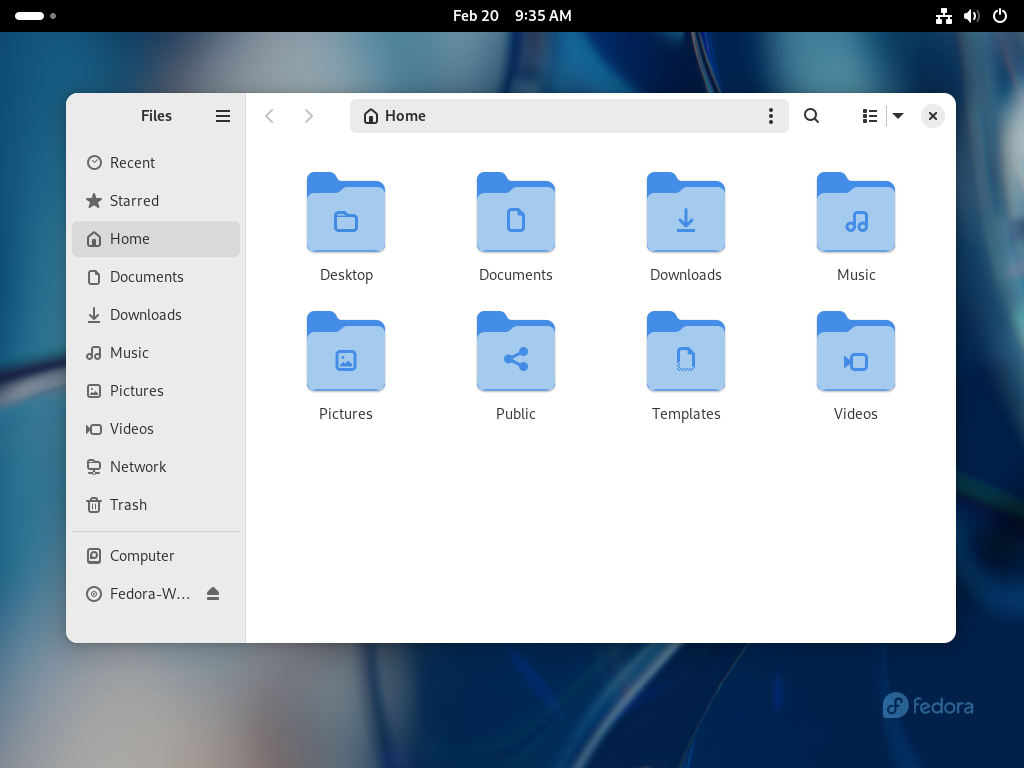Click the Templates folder name label
The width and height of the screenshot is (1024, 768).
[x=686, y=414]
